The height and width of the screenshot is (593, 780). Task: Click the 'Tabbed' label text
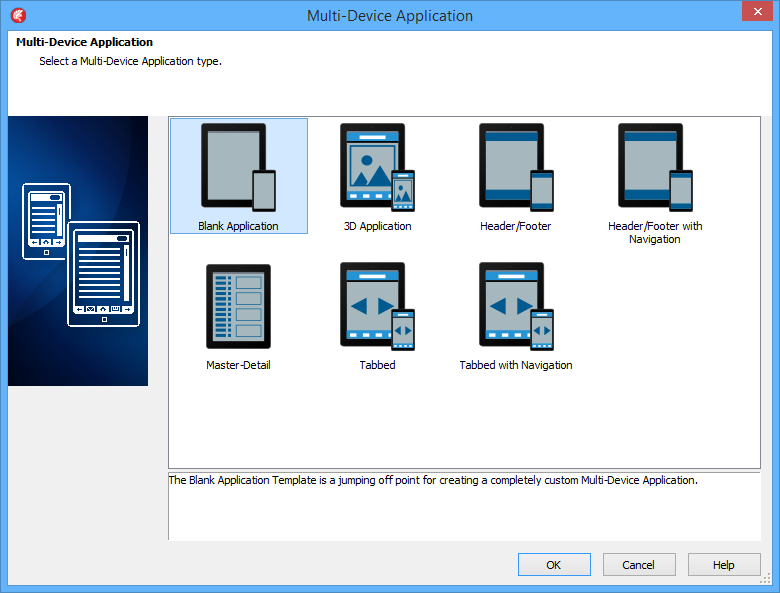click(378, 365)
